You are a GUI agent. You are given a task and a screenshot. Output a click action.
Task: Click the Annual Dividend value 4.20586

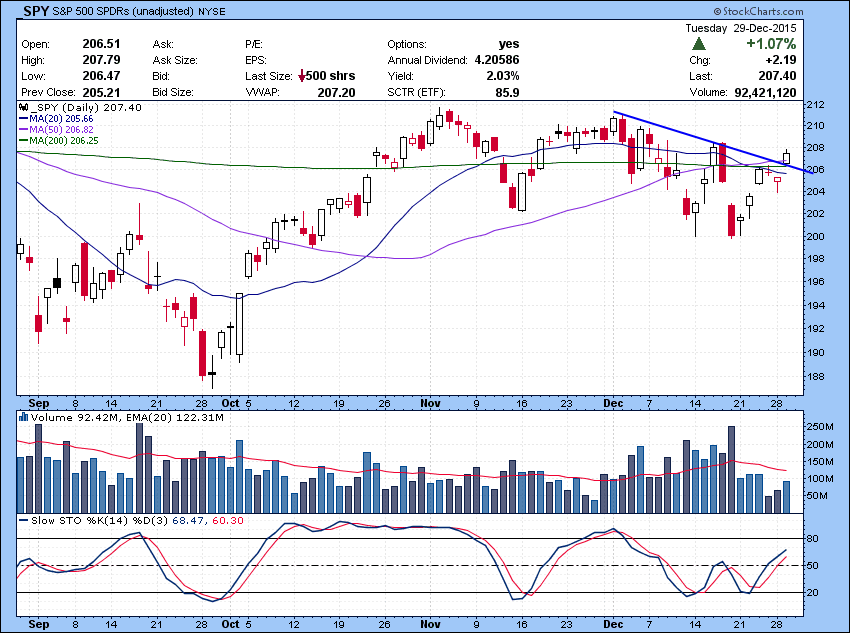click(497, 60)
